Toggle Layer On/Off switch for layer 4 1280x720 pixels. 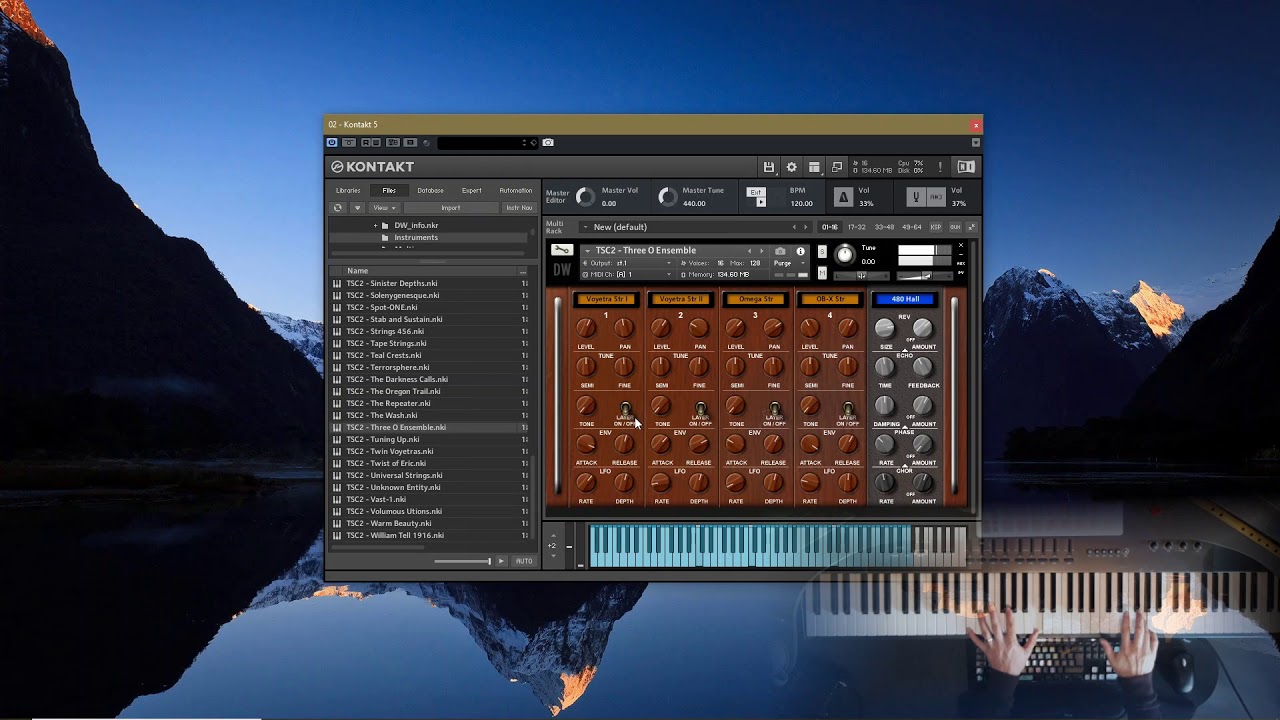click(x=848, y=409)
